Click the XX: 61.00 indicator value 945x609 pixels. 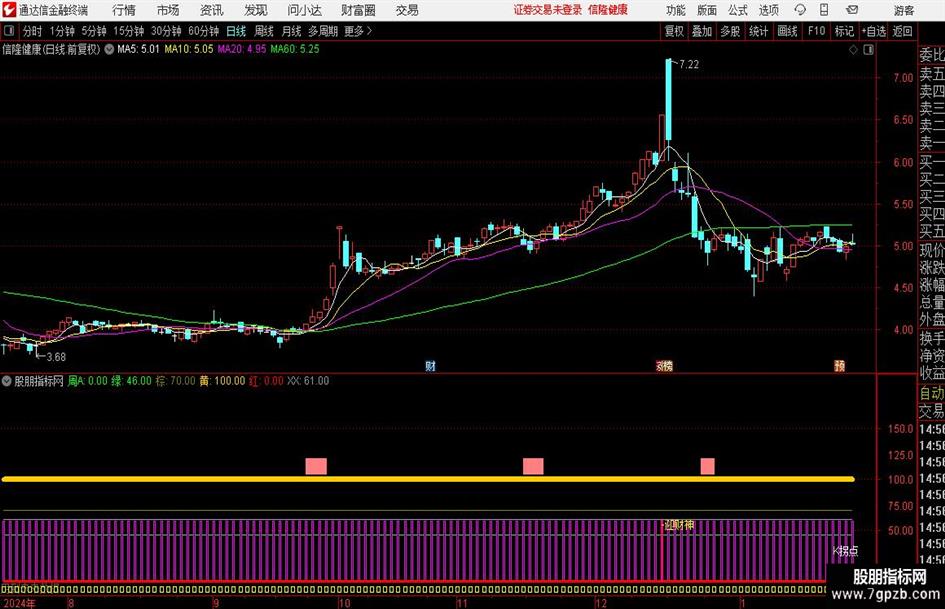click(x=308, y=381)
